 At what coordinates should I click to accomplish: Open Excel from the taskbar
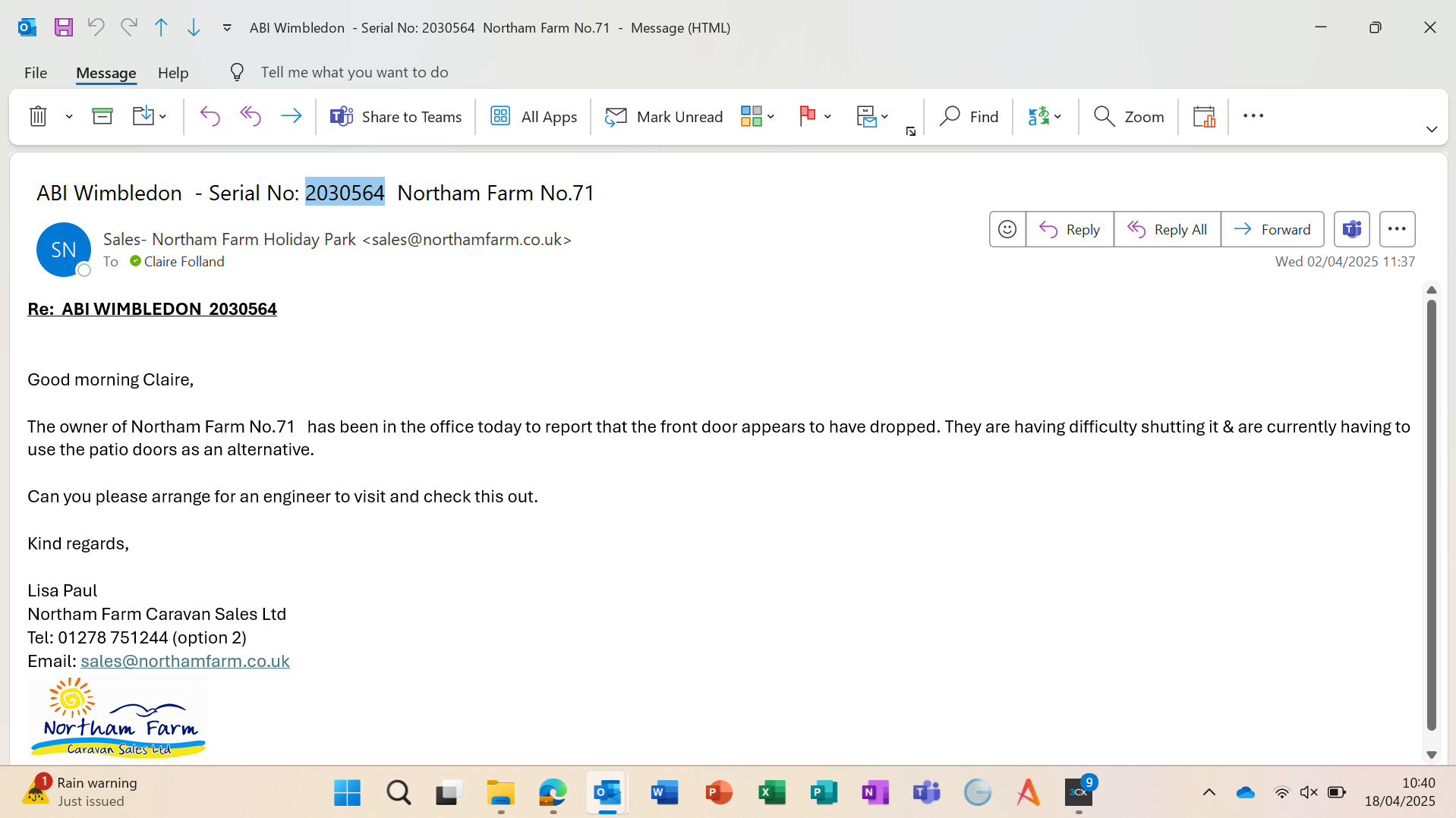[x=772, y=793]
